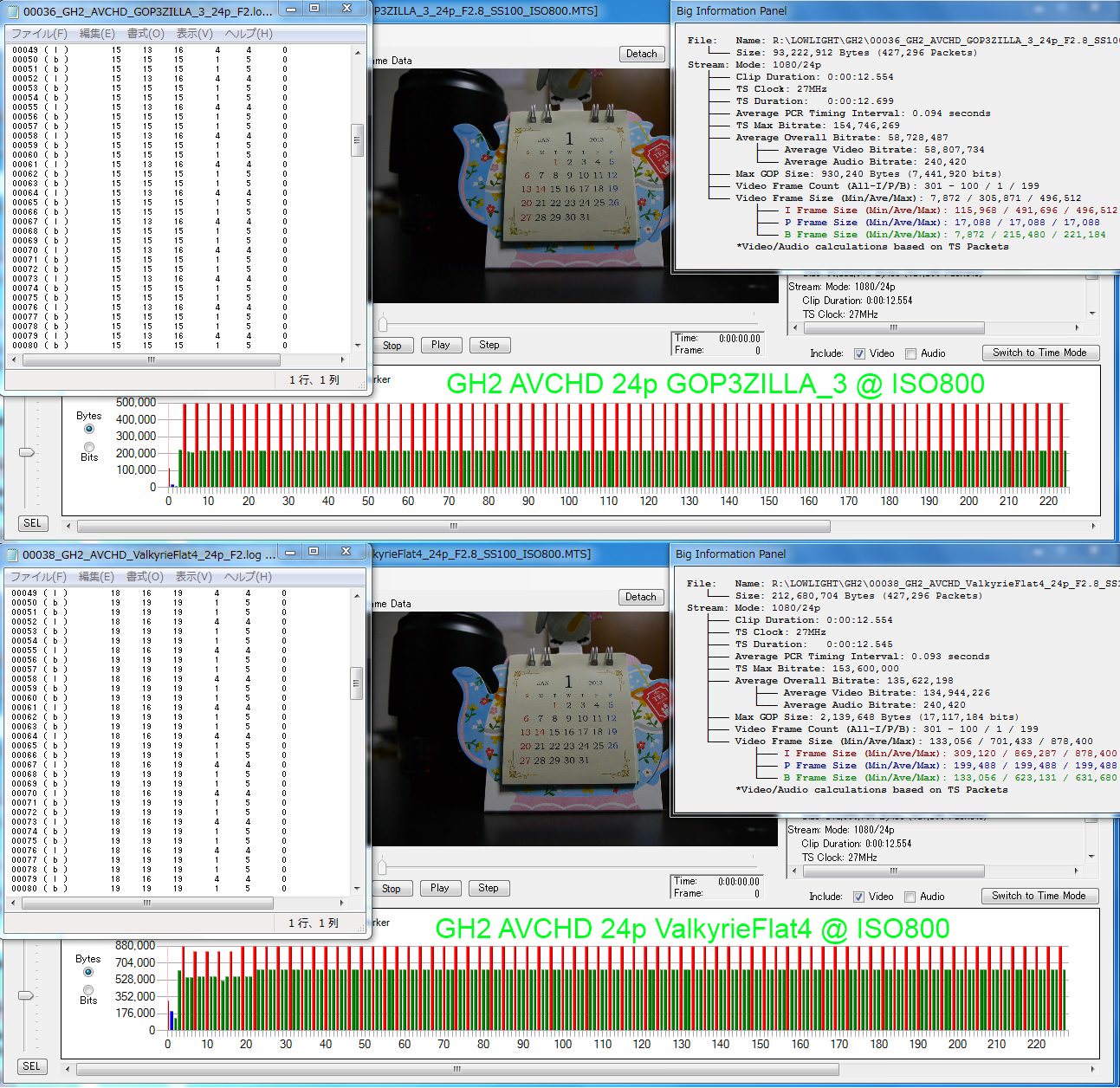This screenshot has height=1088, width=1120.
Task: Click the horizontal scrollbar under the top chart
Action: pos(453,526)
